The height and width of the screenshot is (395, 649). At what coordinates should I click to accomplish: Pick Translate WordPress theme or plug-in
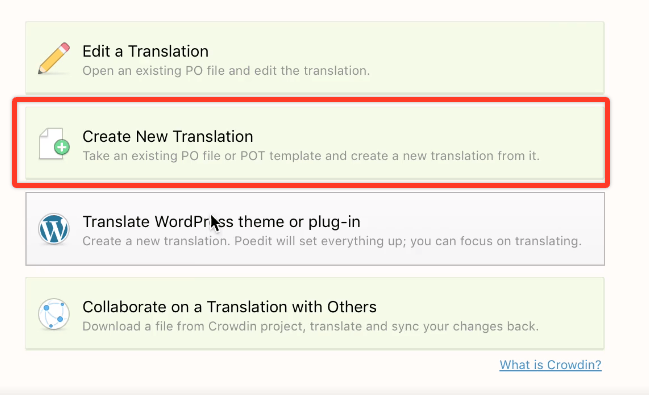[315, 229]
